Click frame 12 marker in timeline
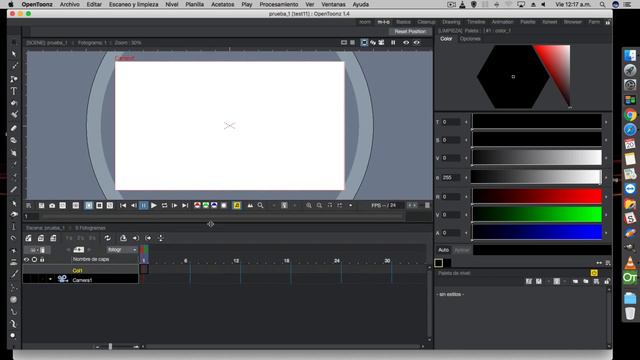 pyautogui.click(x=236, y=260)
